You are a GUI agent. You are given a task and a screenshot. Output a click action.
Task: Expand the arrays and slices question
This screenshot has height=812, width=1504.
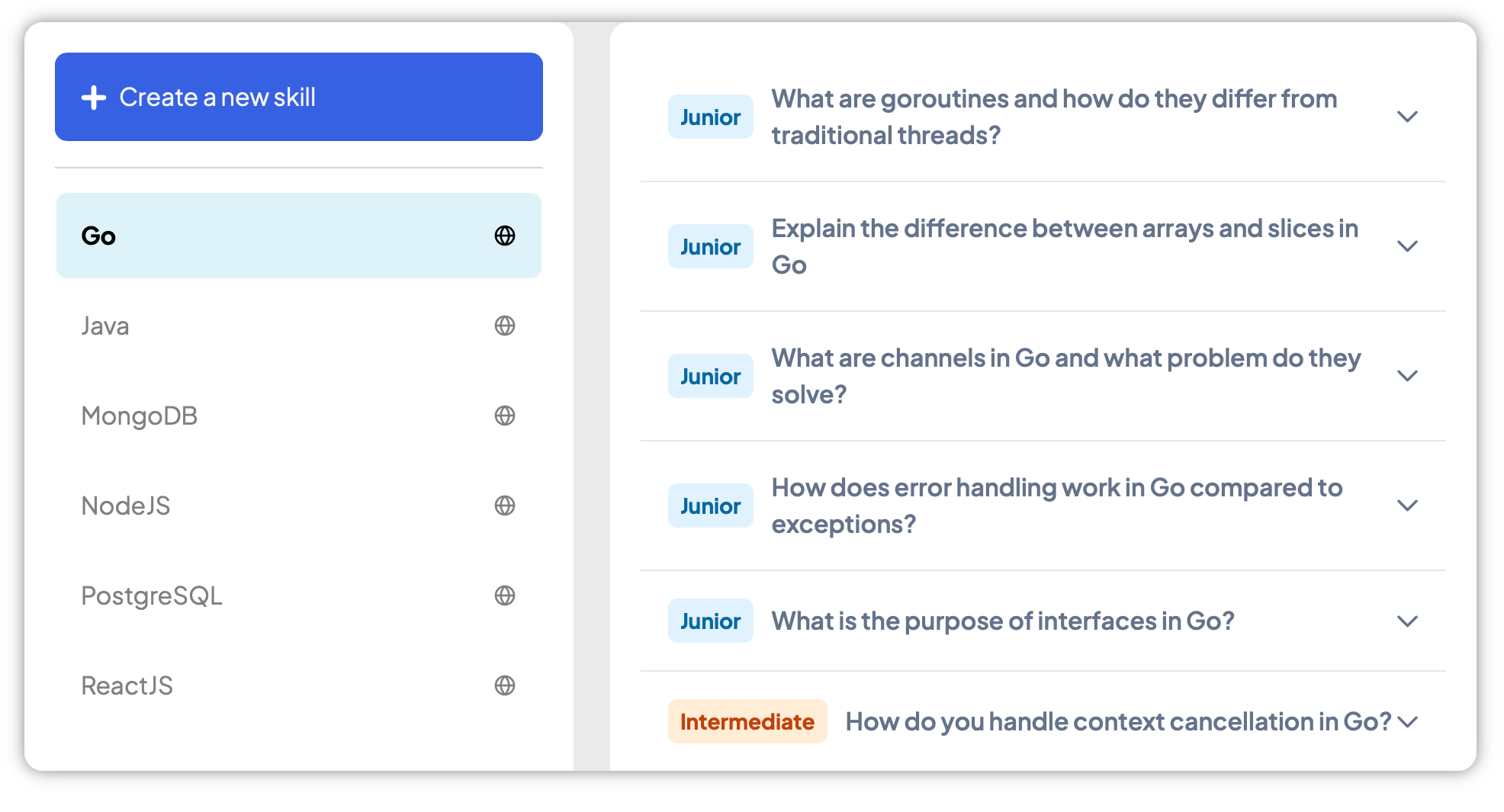[x=1407, y=246]
